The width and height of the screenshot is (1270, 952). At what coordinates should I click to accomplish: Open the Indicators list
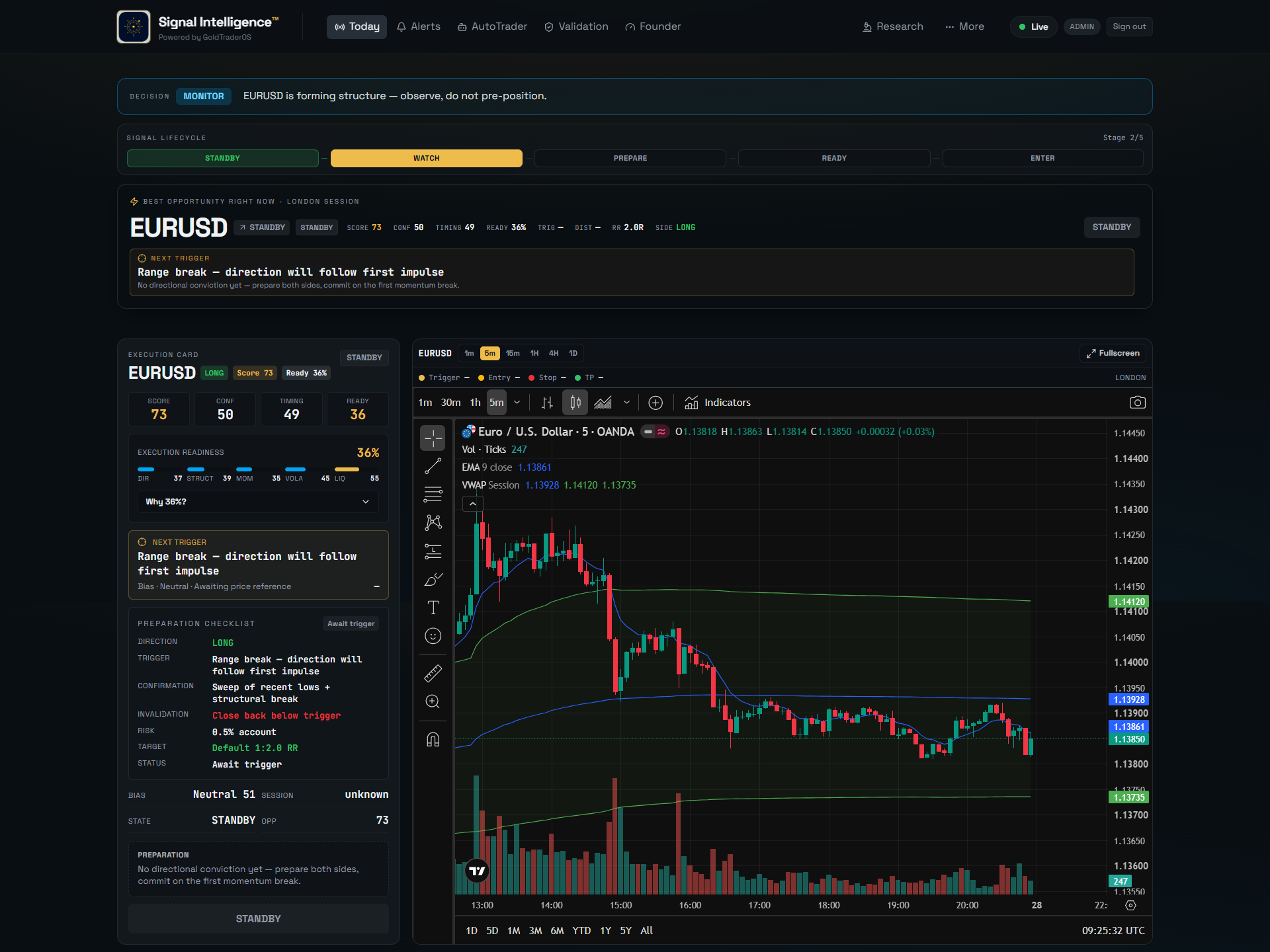click(x=718, y=403)
